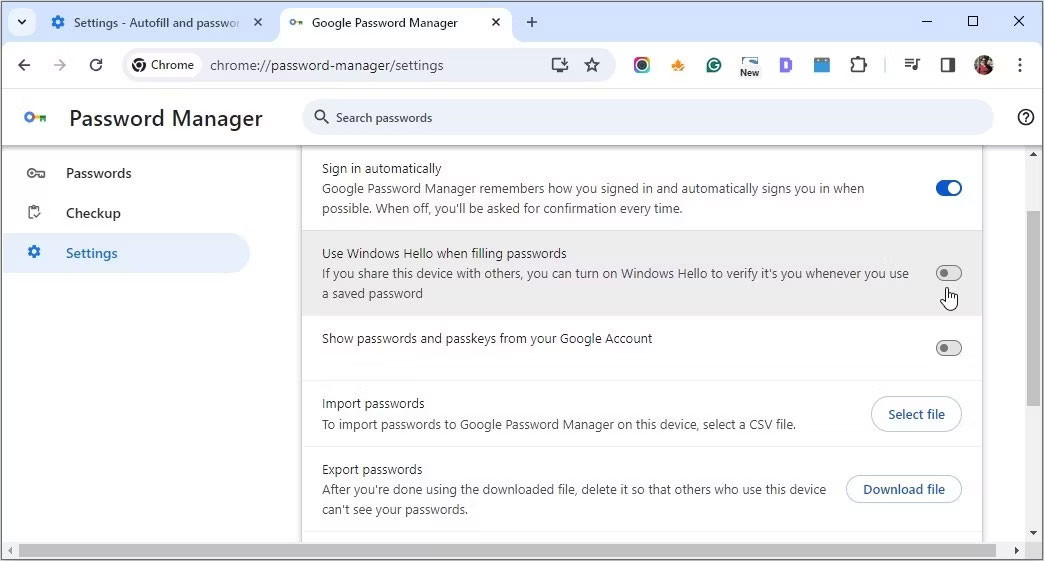Enable Use Windows Hello toggle
This screenshot has height=561, width=1044.
(x=948, y=273)
